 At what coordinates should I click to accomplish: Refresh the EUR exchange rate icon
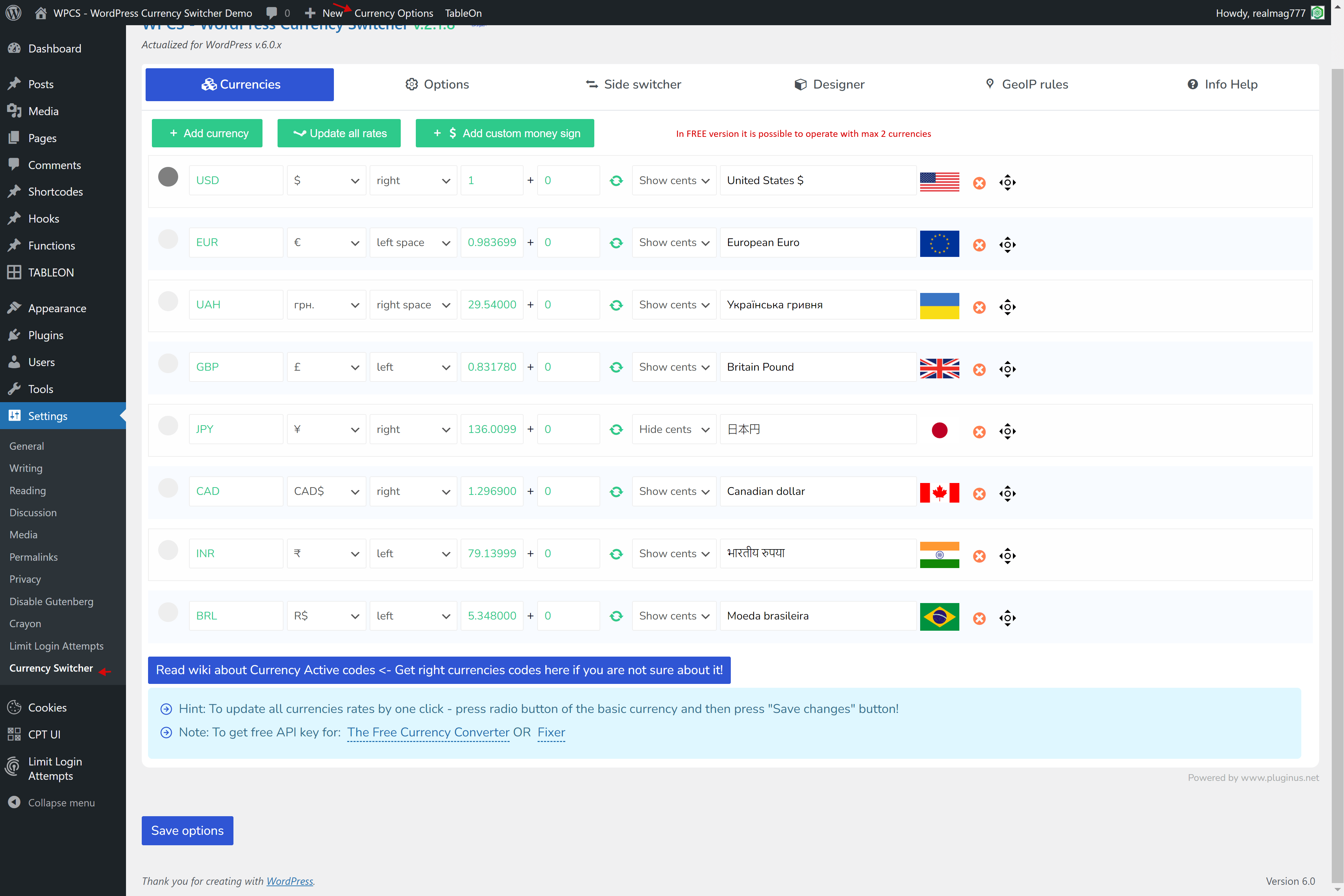pos(616,243)
